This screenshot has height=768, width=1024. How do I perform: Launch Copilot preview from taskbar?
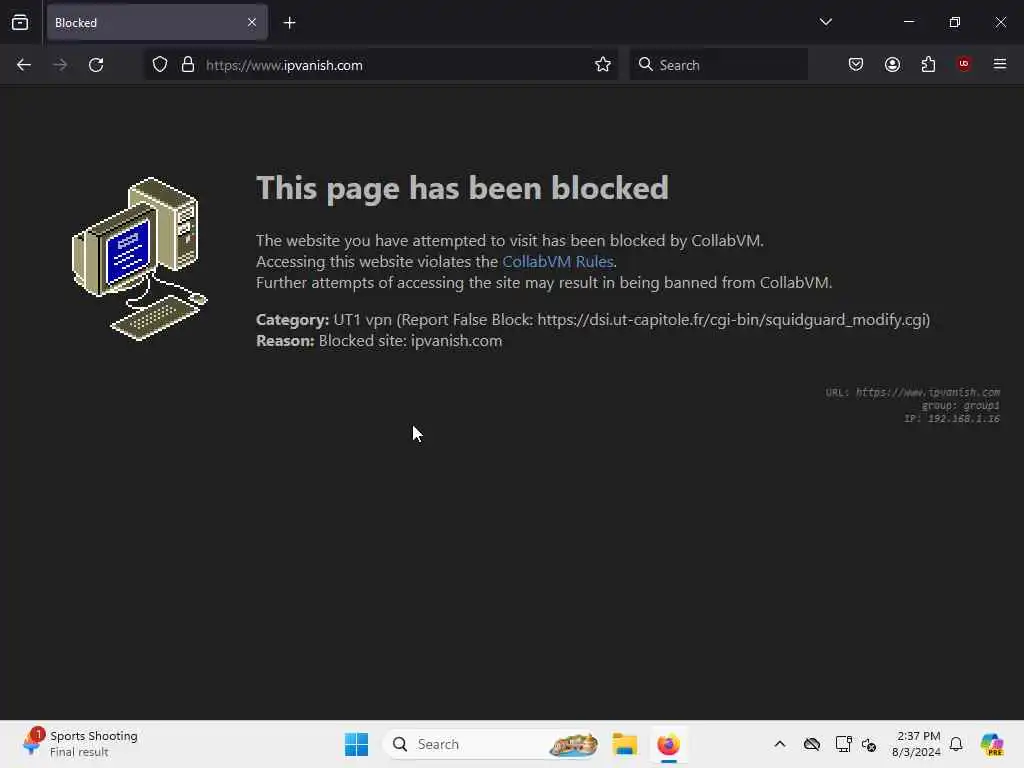[x=992, y=744]
